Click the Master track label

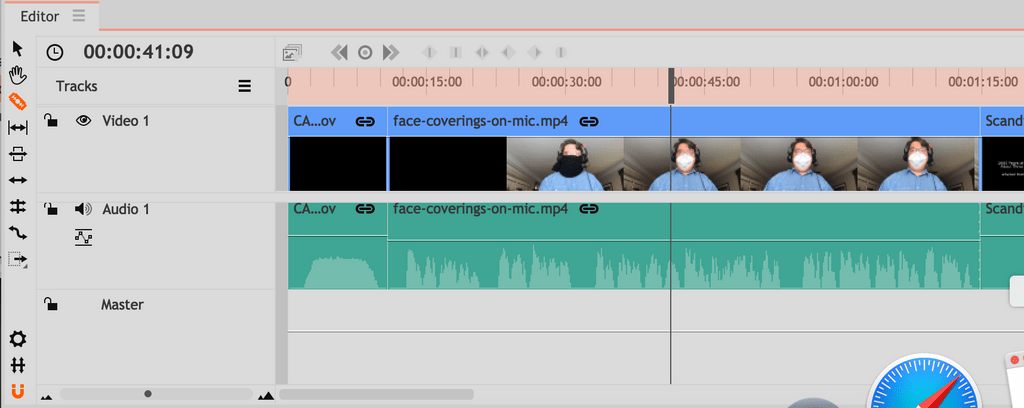pyautogui.click(x=122, y=305)
